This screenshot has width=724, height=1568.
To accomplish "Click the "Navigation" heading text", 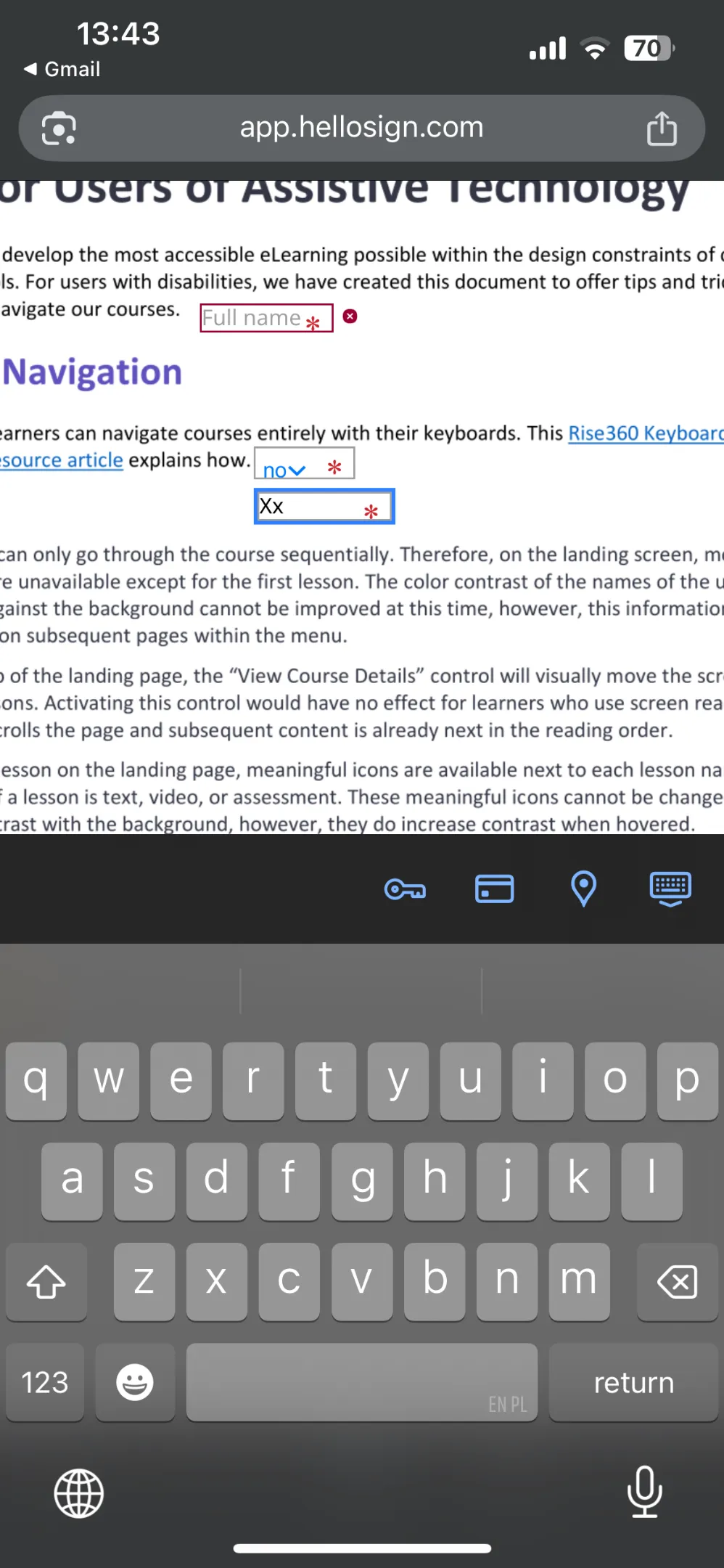I will (x=93, y=372).
